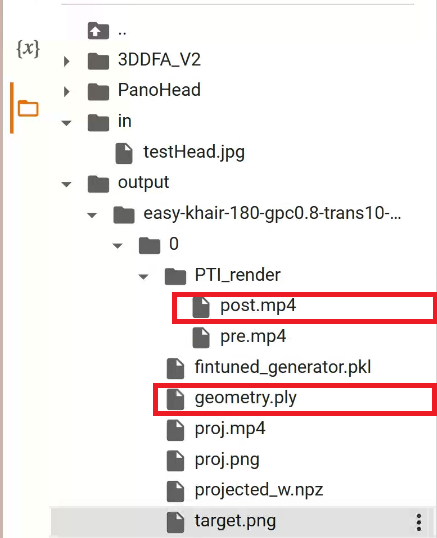
Task: Collapse the easy-khair-180 folder arrow
Action: click(x=92, y=215)
